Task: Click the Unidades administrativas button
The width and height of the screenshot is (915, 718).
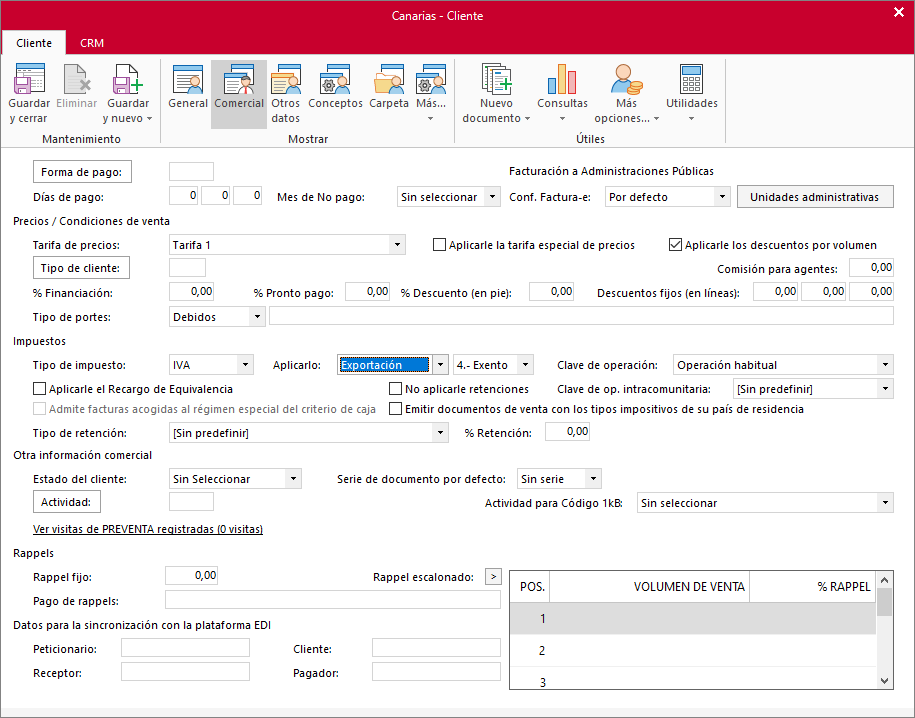Action: pos(815,197)
